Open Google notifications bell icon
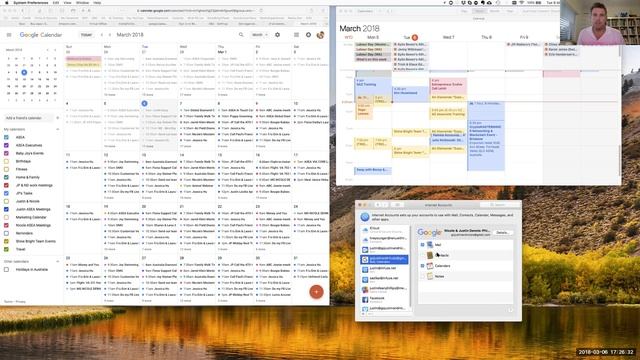This screenshot has width=640, height=360. pos(308,35)
